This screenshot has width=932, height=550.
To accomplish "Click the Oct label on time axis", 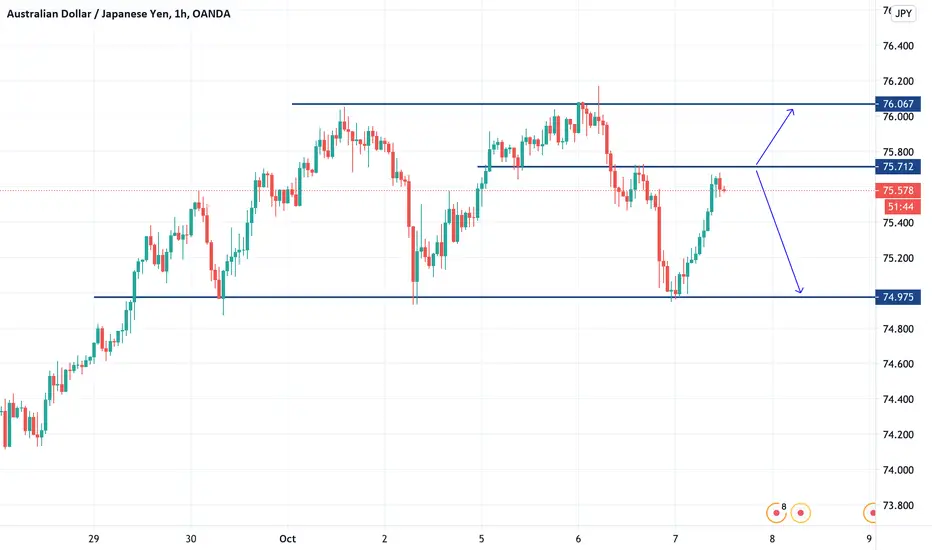I will pyautogui.click(x=288, y=539).
